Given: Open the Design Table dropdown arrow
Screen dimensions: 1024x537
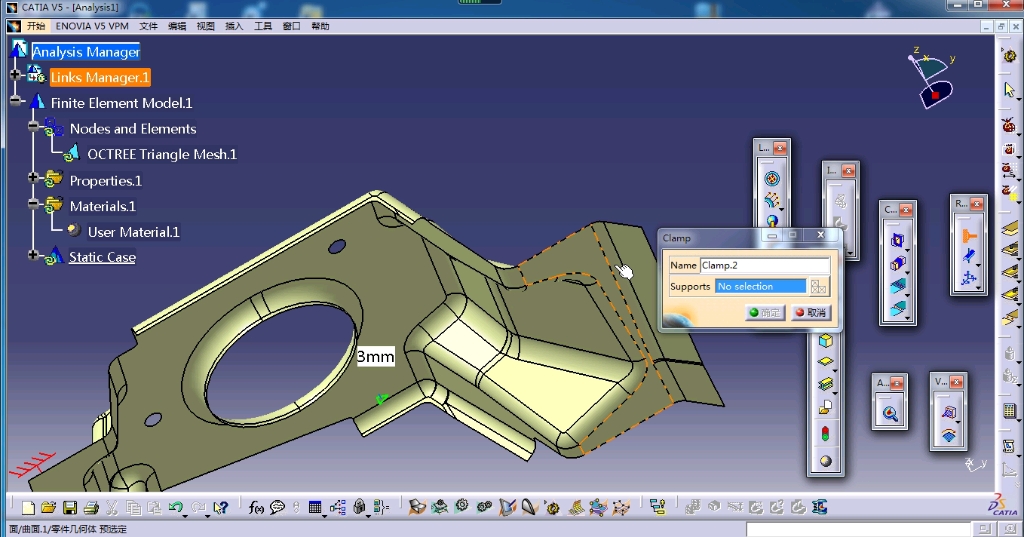Looking at the screenshot, I should pos(325,515).
